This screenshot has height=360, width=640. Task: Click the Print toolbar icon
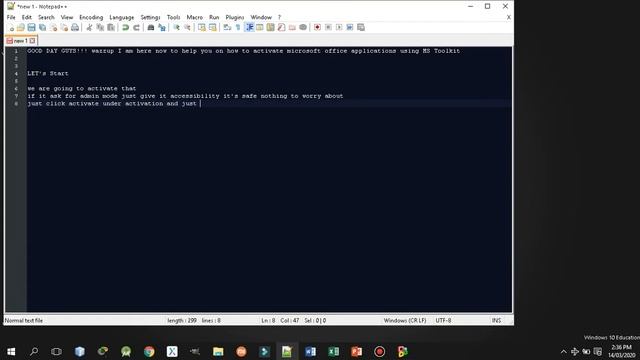point(75,27)
